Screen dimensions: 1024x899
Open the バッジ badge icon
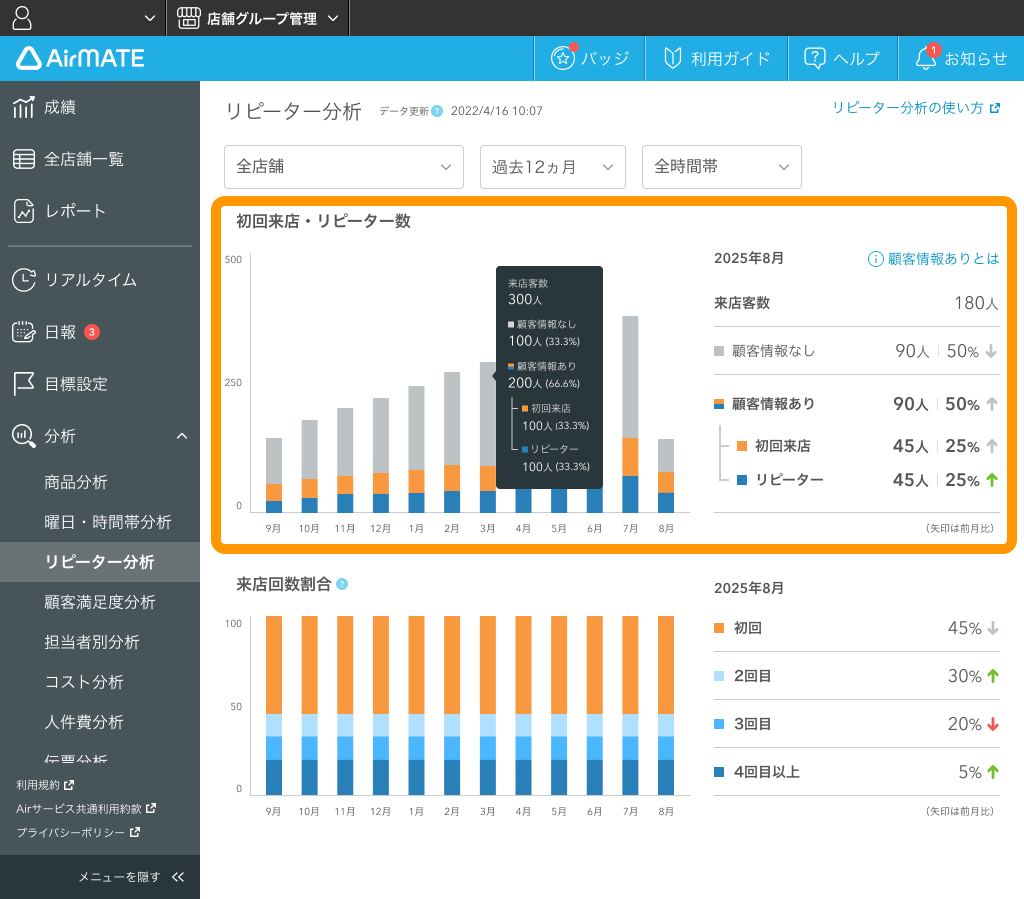coord(563,58)
